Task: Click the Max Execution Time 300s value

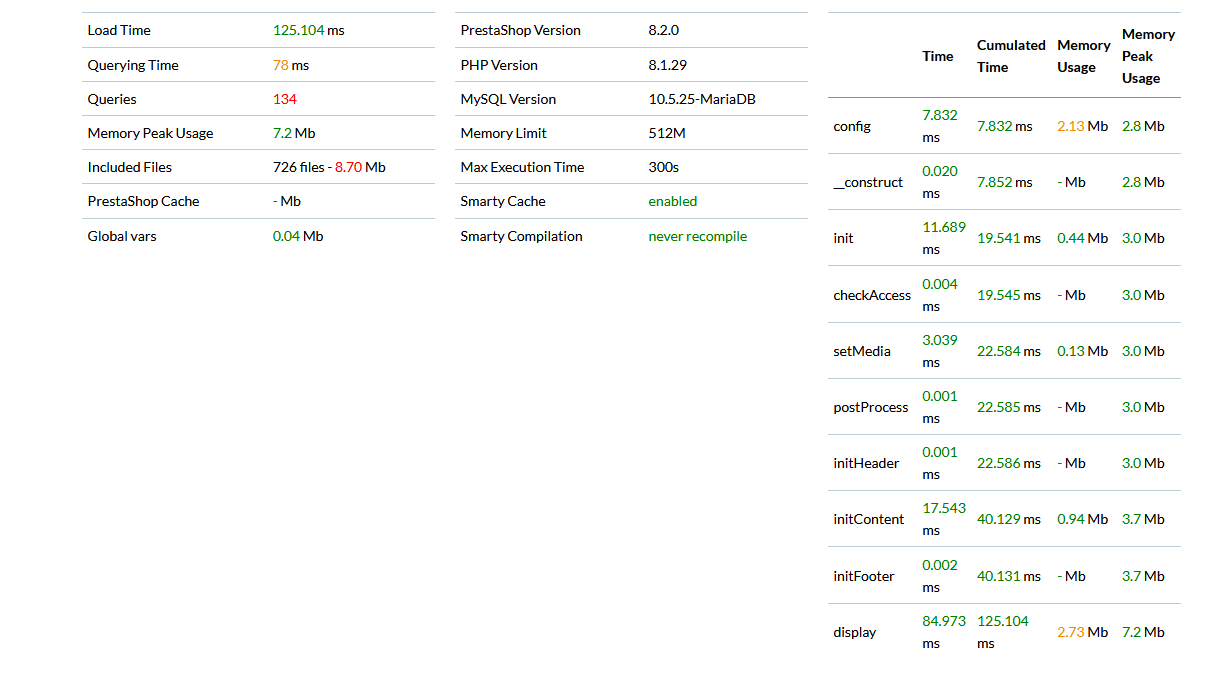Action: click(663, 167)
